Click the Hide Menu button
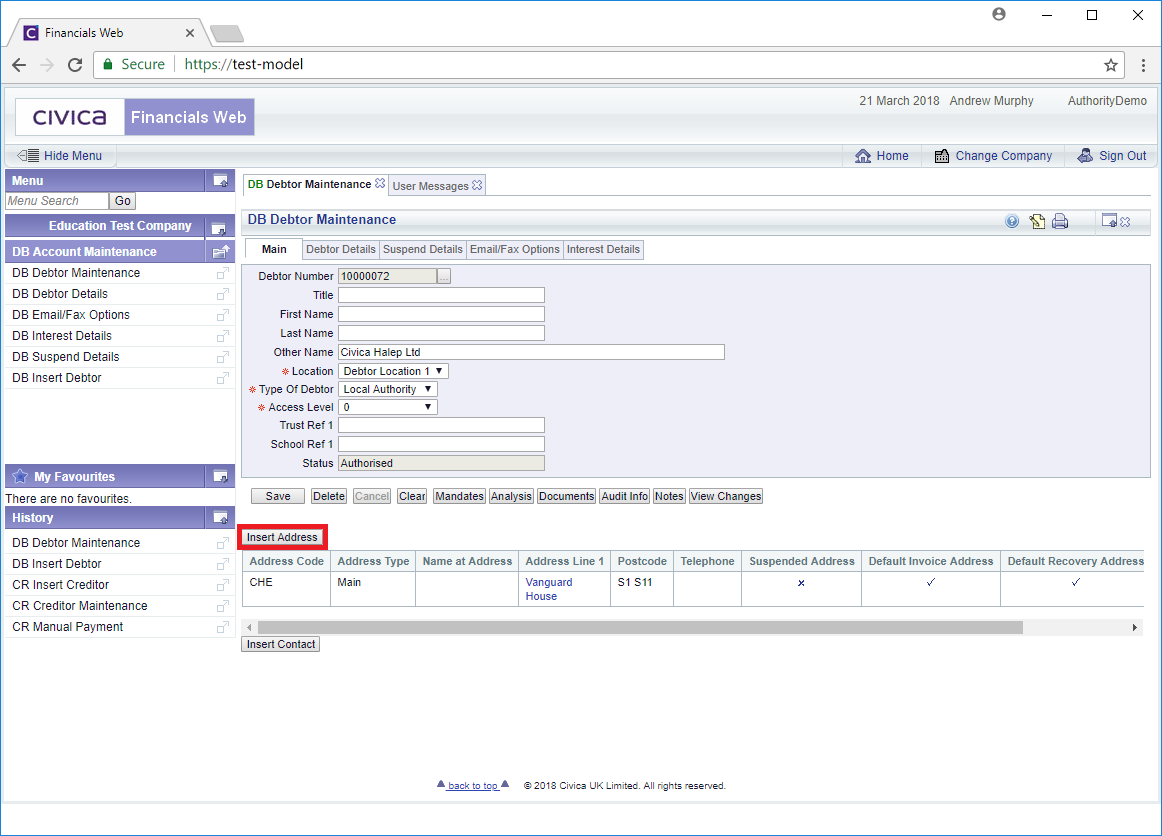 pyautogui.click(x=60, y=156)
